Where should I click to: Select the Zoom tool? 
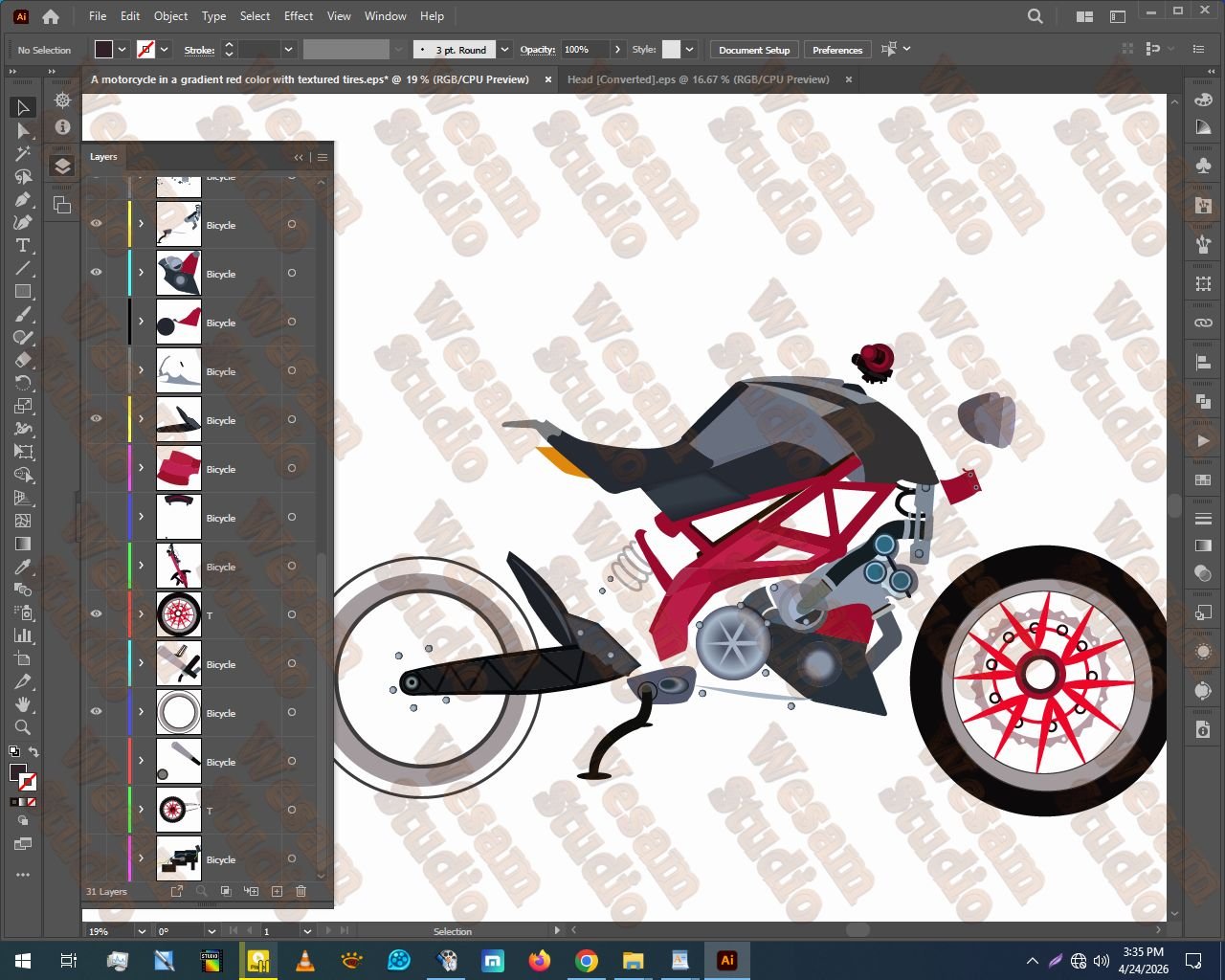pos(24,727)
